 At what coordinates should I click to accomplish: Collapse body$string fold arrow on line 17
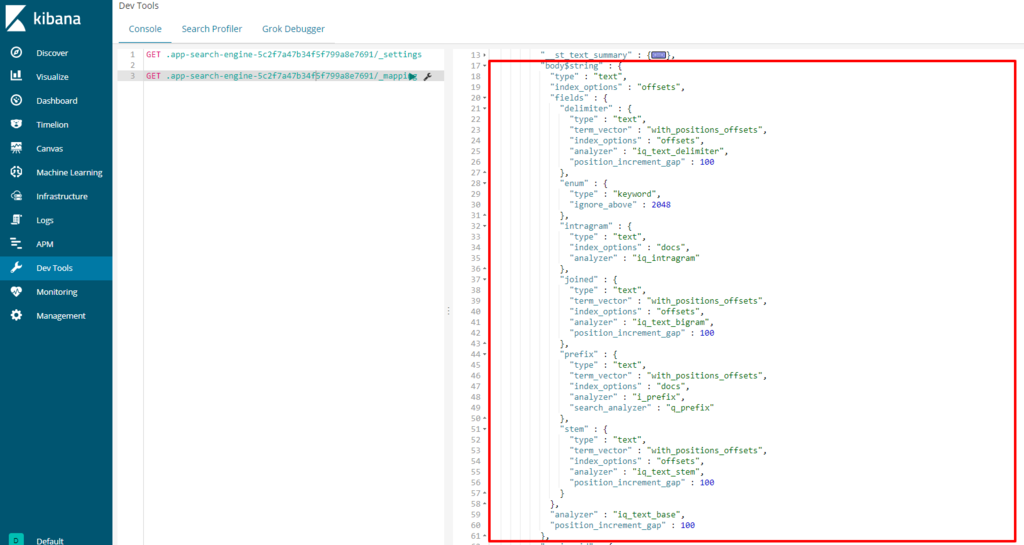(x=484, y=66)
